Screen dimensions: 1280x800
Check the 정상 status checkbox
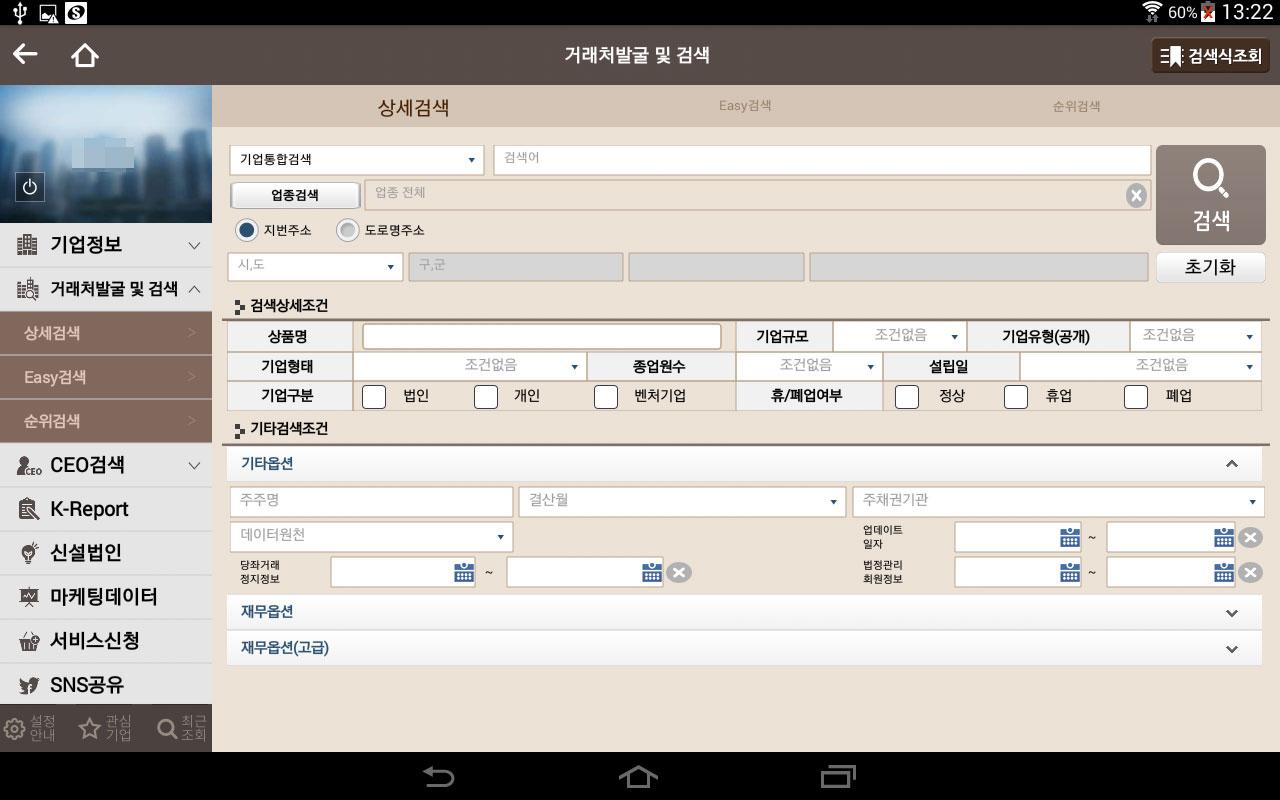coord(907,396)
